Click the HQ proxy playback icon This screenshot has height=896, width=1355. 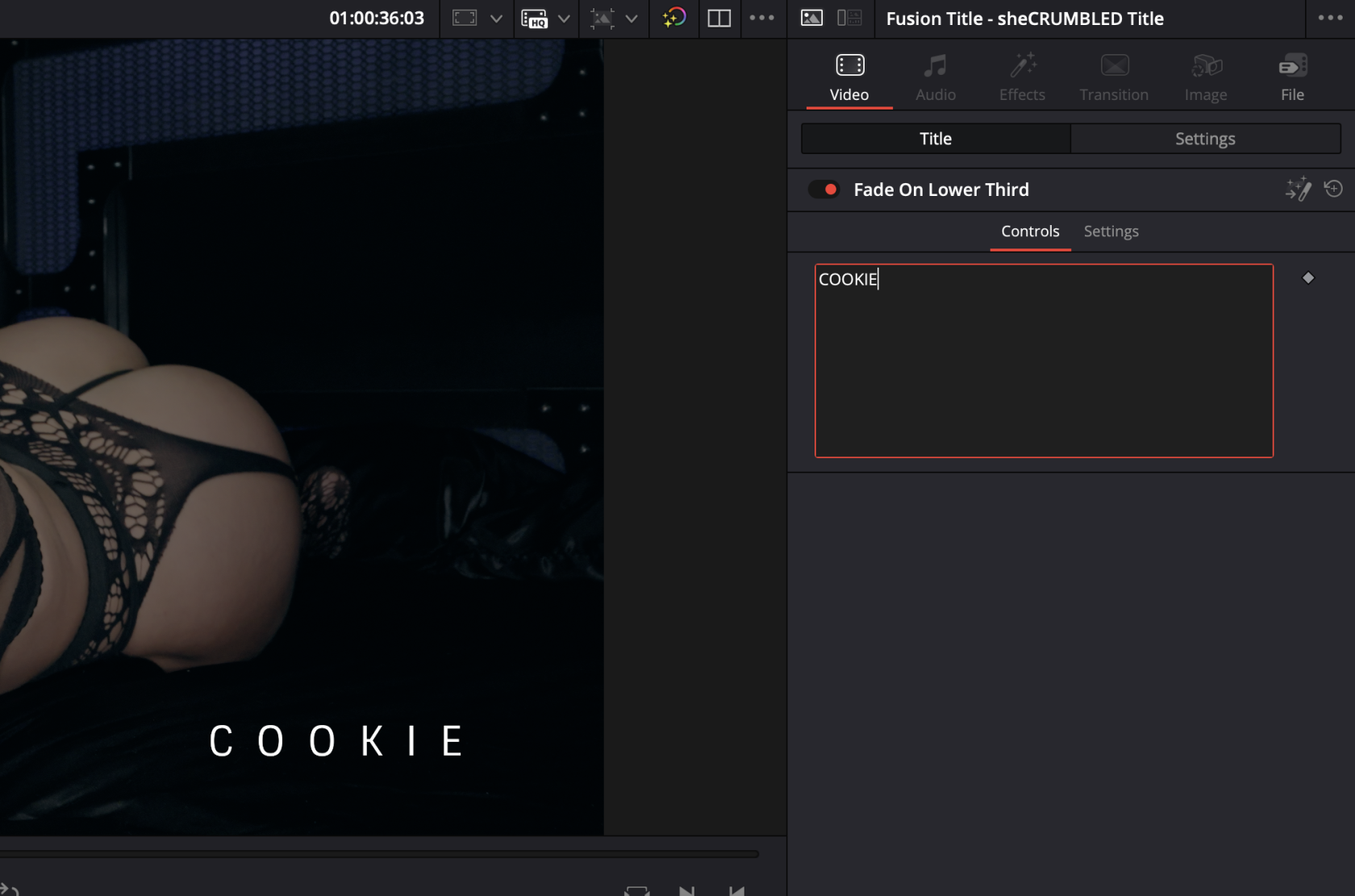click(534, 18)
